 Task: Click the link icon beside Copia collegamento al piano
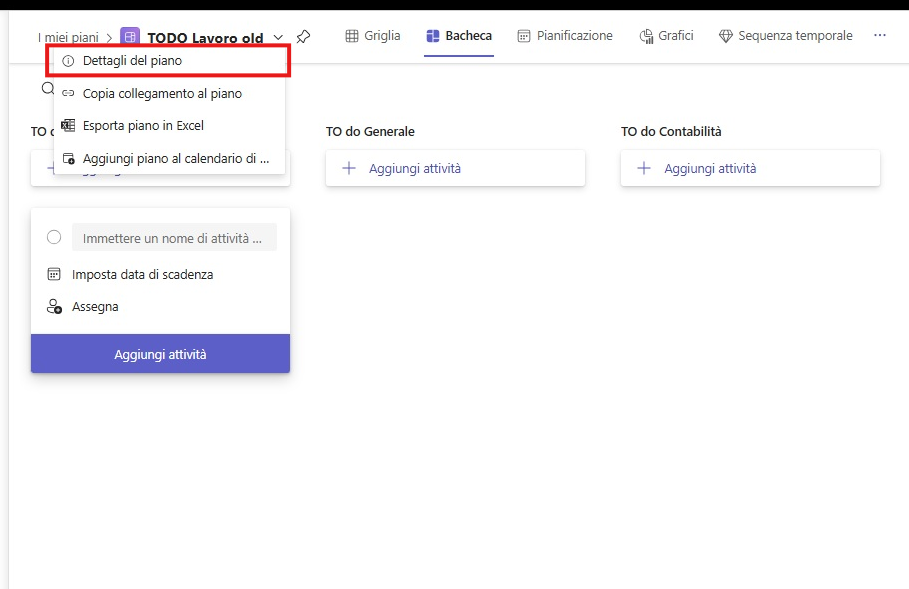[68, 93]
